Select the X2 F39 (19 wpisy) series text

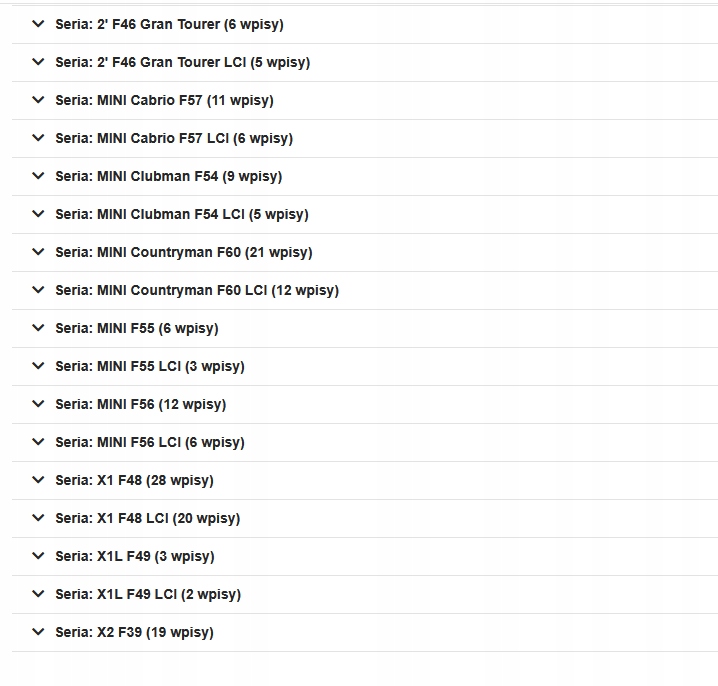134,632
